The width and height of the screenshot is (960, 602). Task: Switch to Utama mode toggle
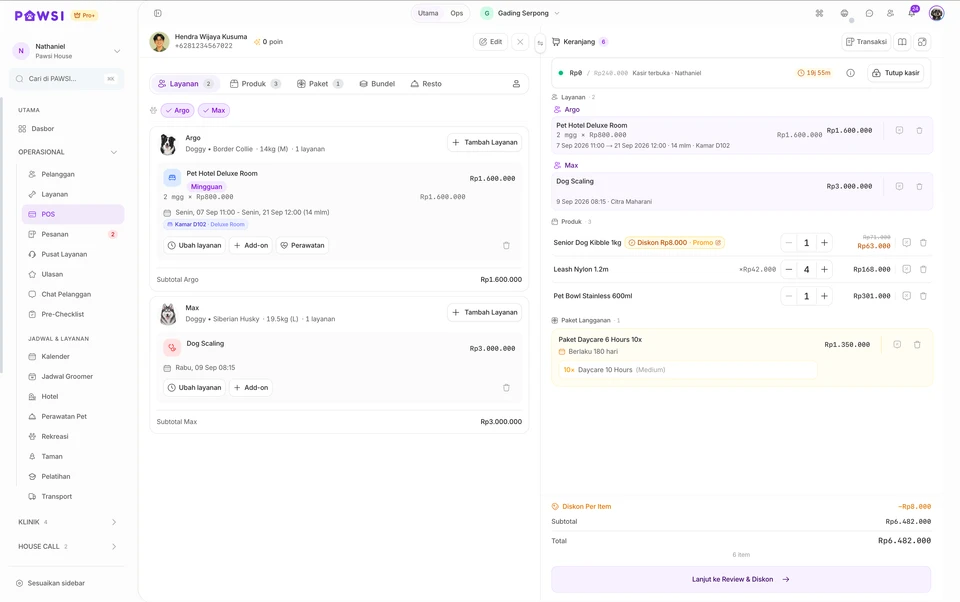click(428, 13)
